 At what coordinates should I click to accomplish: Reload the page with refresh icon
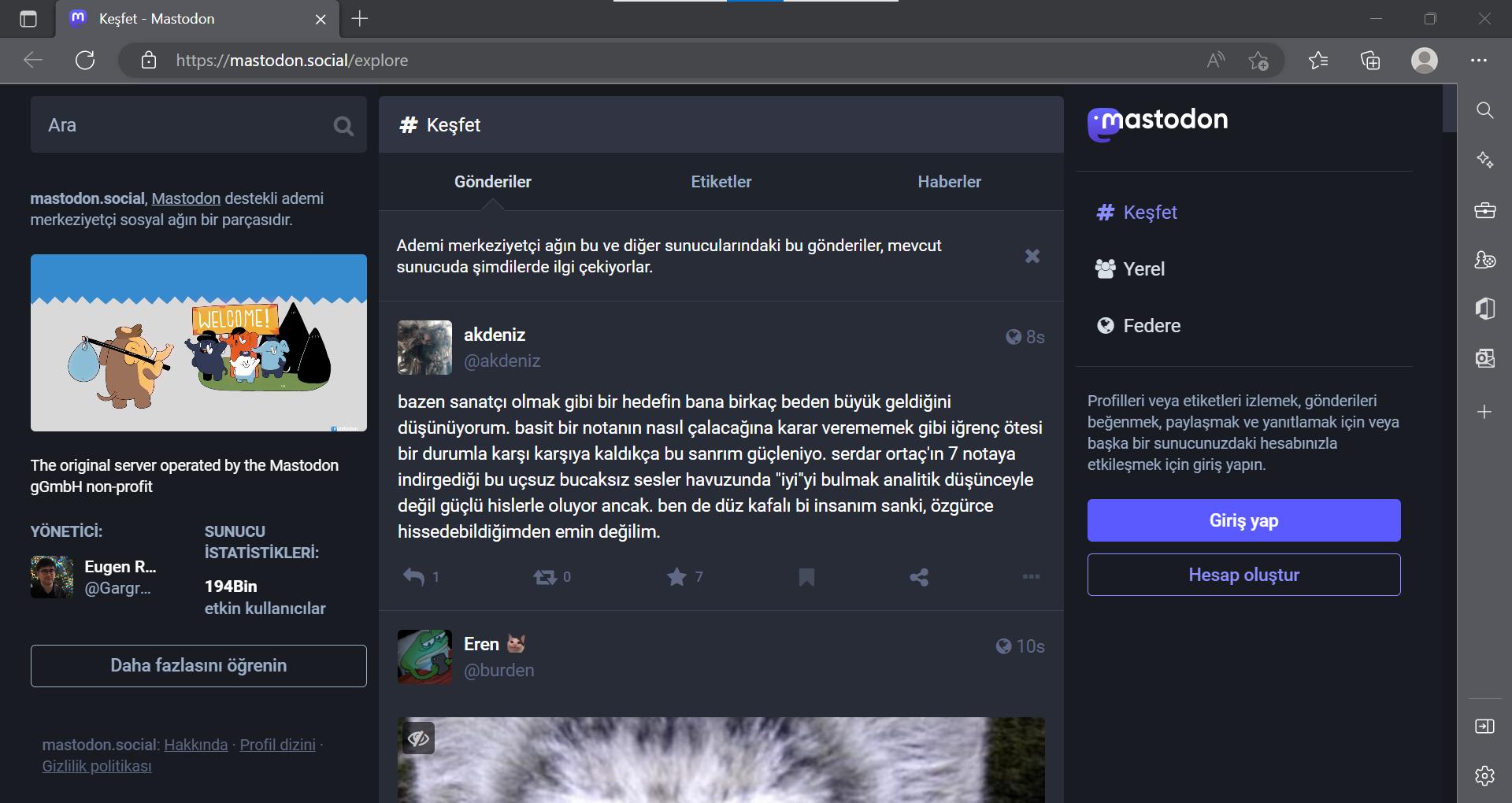[85, 61]
